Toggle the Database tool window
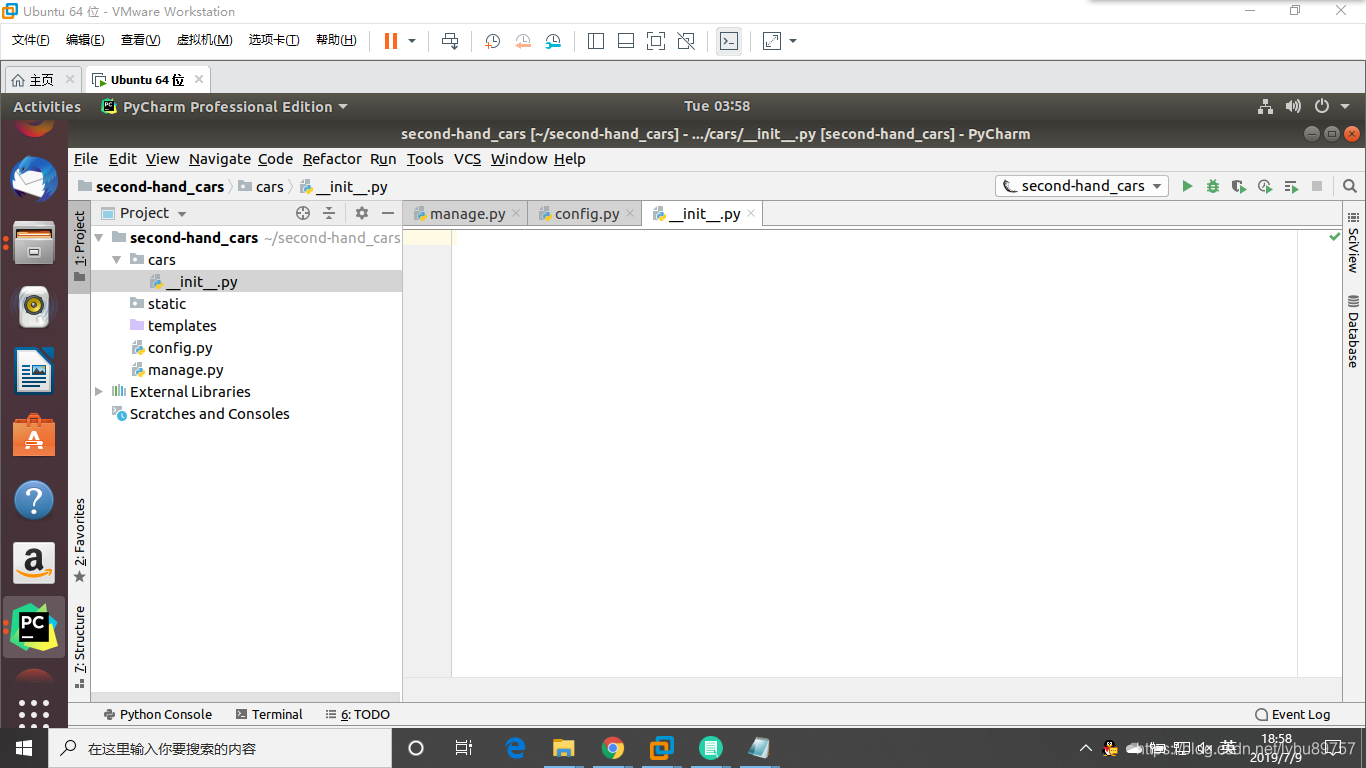The width and height of the screenshot is (1366, 768). click(x=1353, y=330)
